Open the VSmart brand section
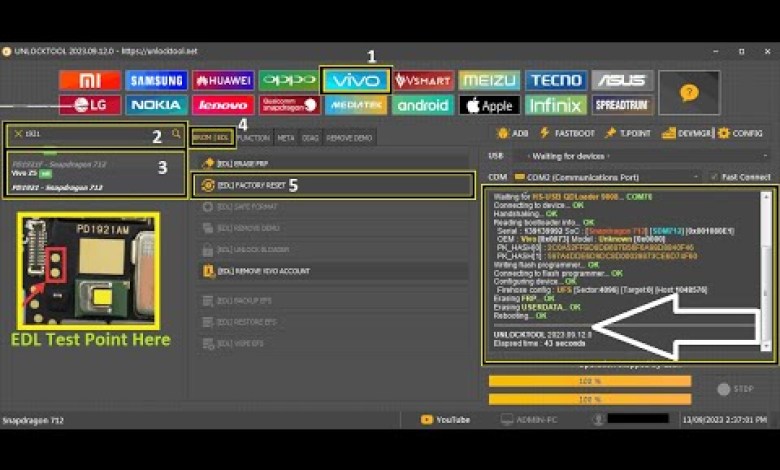The width and height of the screenshot is (780, 470). (423, 80)
